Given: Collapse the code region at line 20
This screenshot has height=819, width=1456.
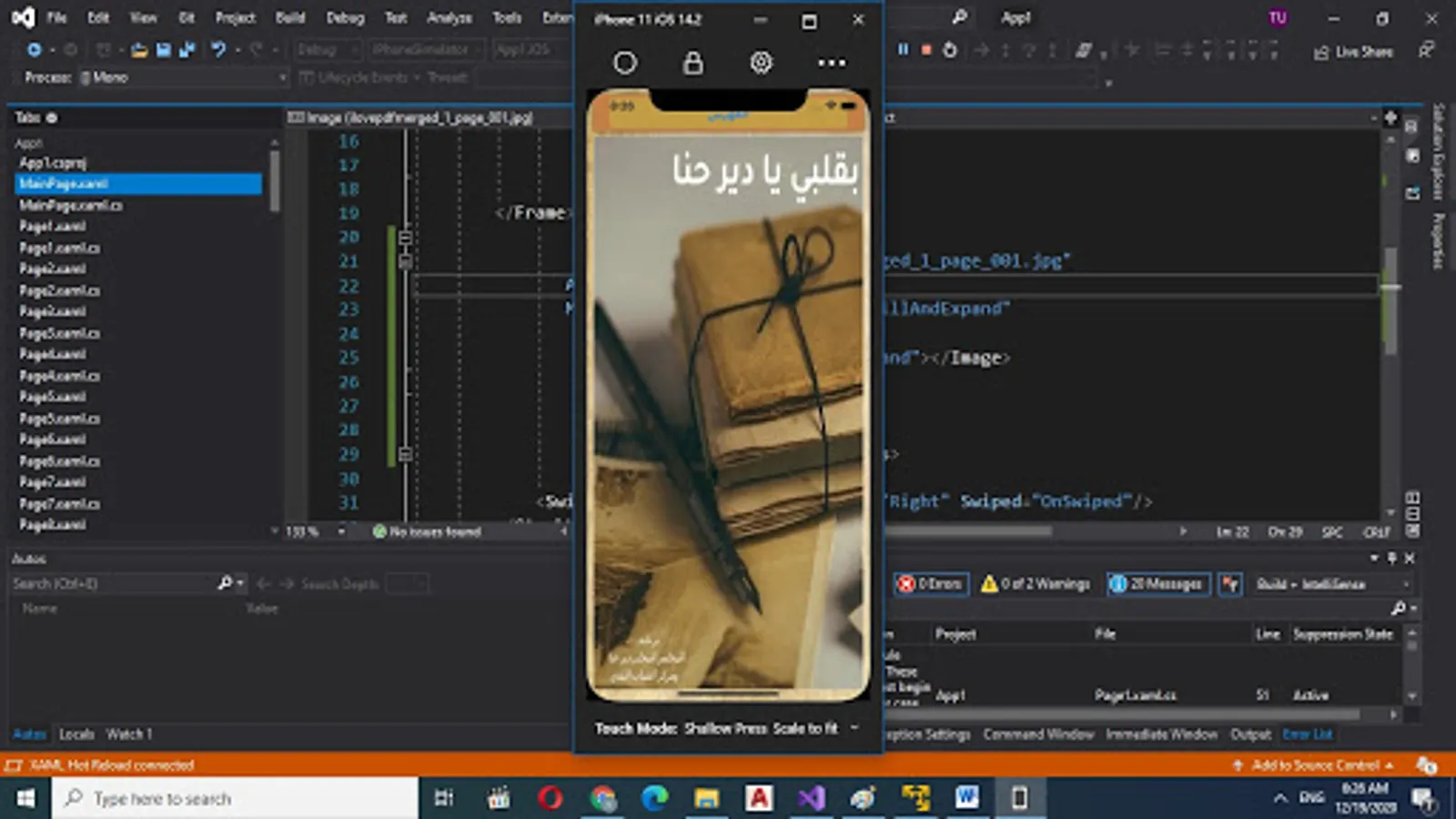Looking at the screenshot, I should click(x=405, y=238).
